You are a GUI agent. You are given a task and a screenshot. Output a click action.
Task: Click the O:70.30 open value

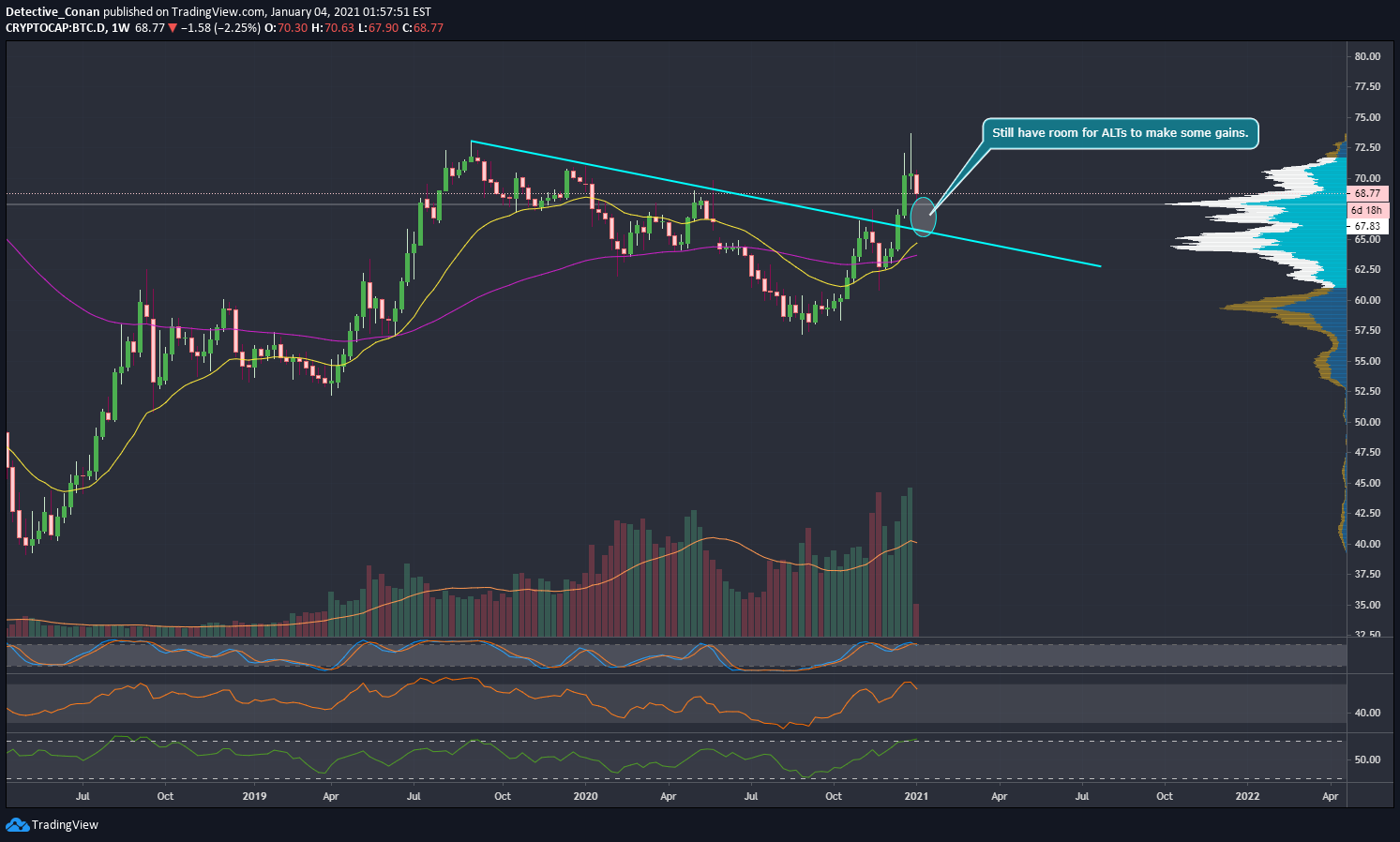[287, 28]
